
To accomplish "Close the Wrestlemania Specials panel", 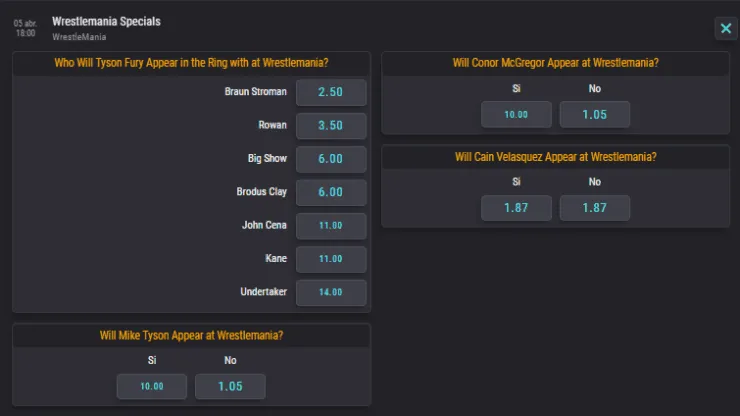I will pyautogui.click(x=725, y=29).
